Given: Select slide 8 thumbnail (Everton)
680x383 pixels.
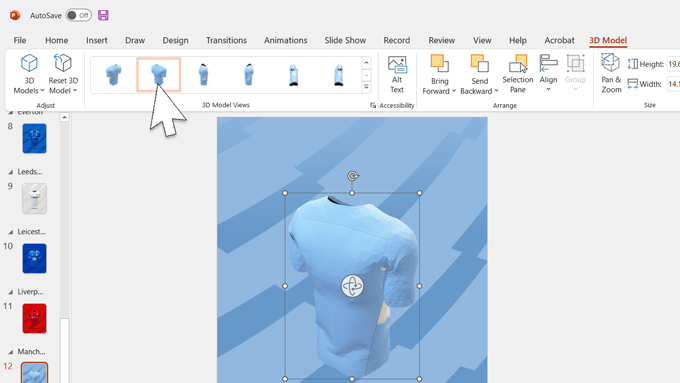Looking at the screenshot, I should point(34,138).
